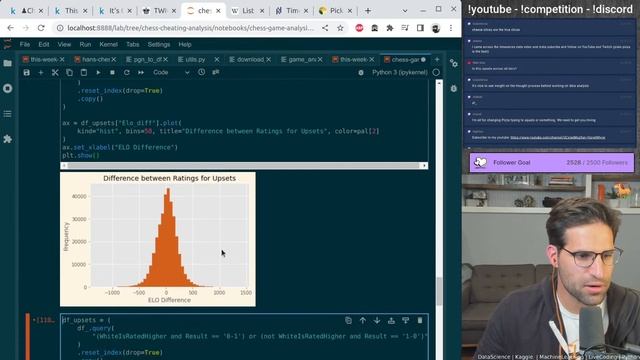The height and width of the screenshot is (360, 640).
Task: Click the collapse bar left of active cell
Action: click(28, 336)
